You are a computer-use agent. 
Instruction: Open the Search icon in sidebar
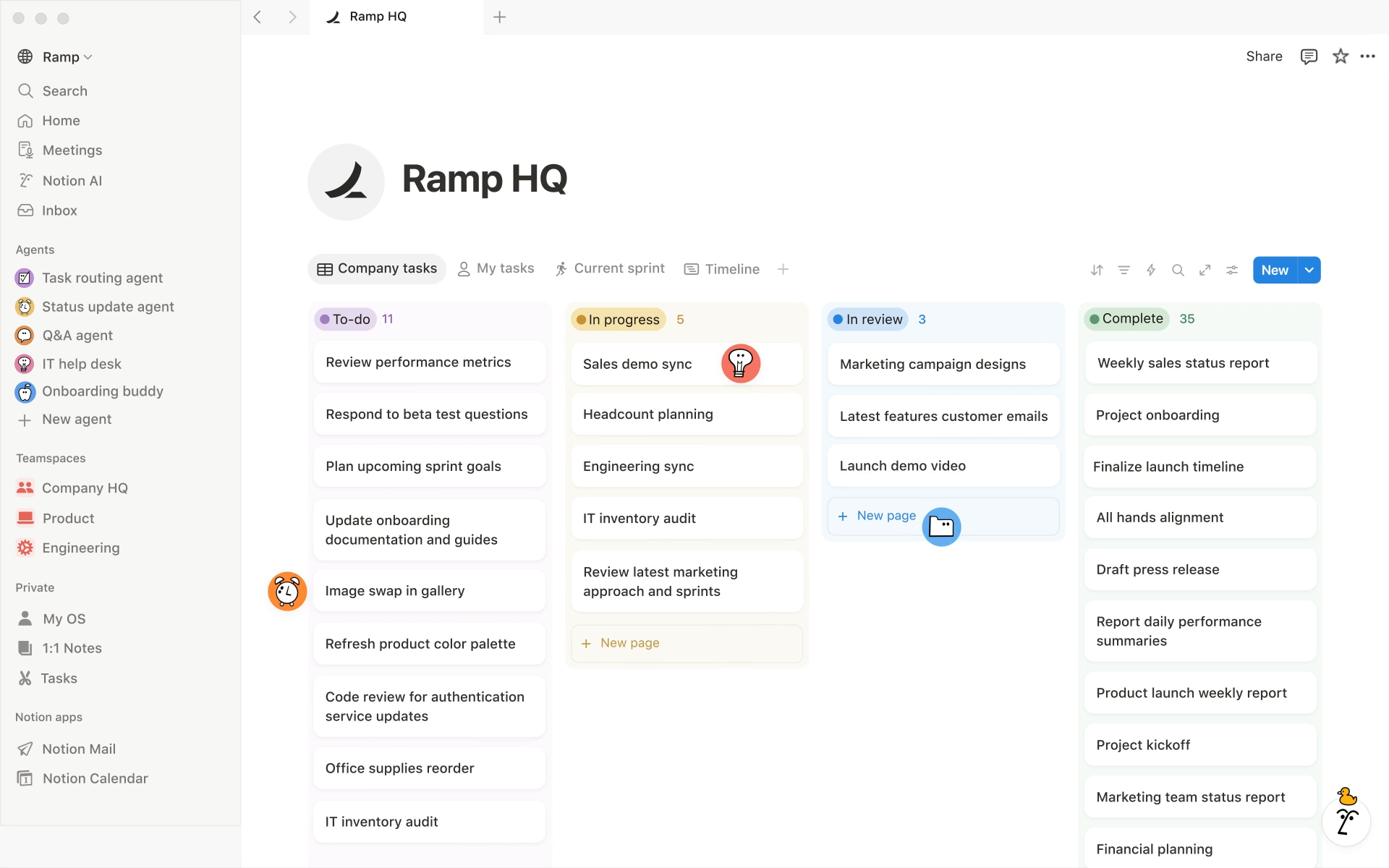coord(25,90)
